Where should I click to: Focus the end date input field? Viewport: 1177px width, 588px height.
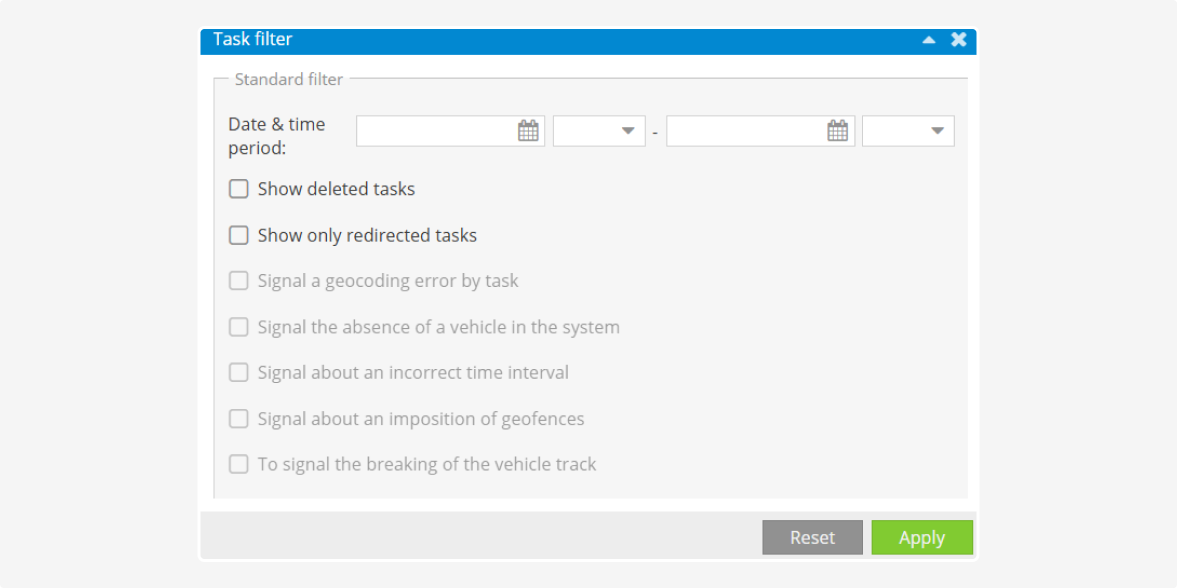[746, 131]
